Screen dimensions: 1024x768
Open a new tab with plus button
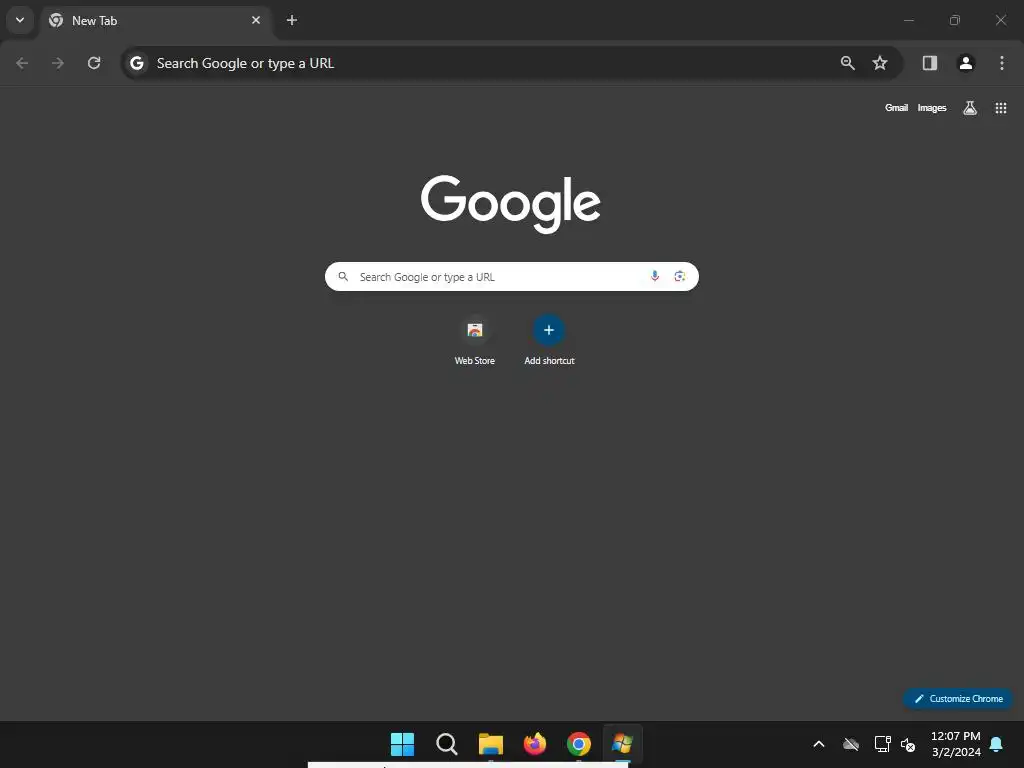(292, 20)
